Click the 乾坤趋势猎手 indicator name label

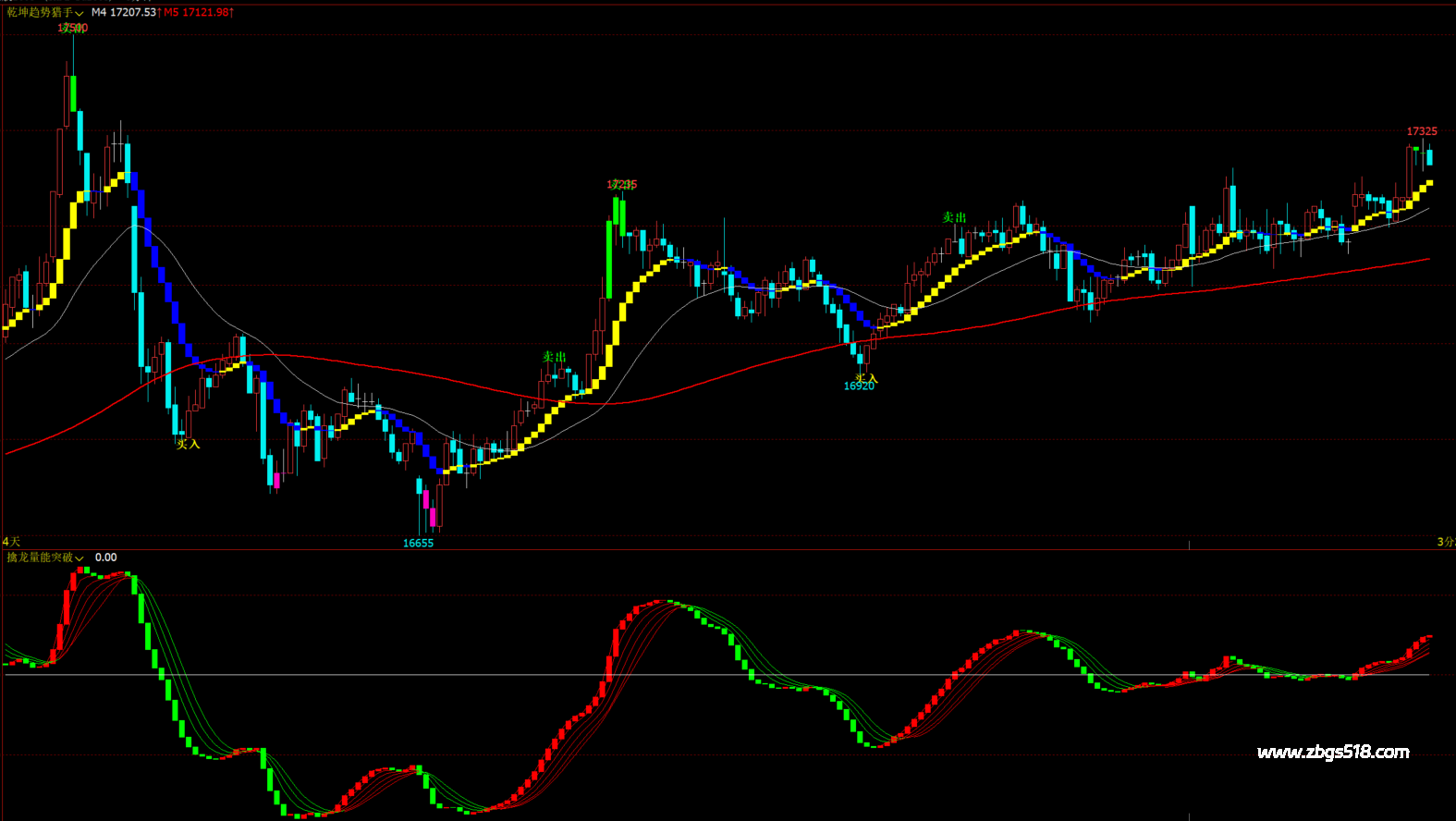point(39,13)
